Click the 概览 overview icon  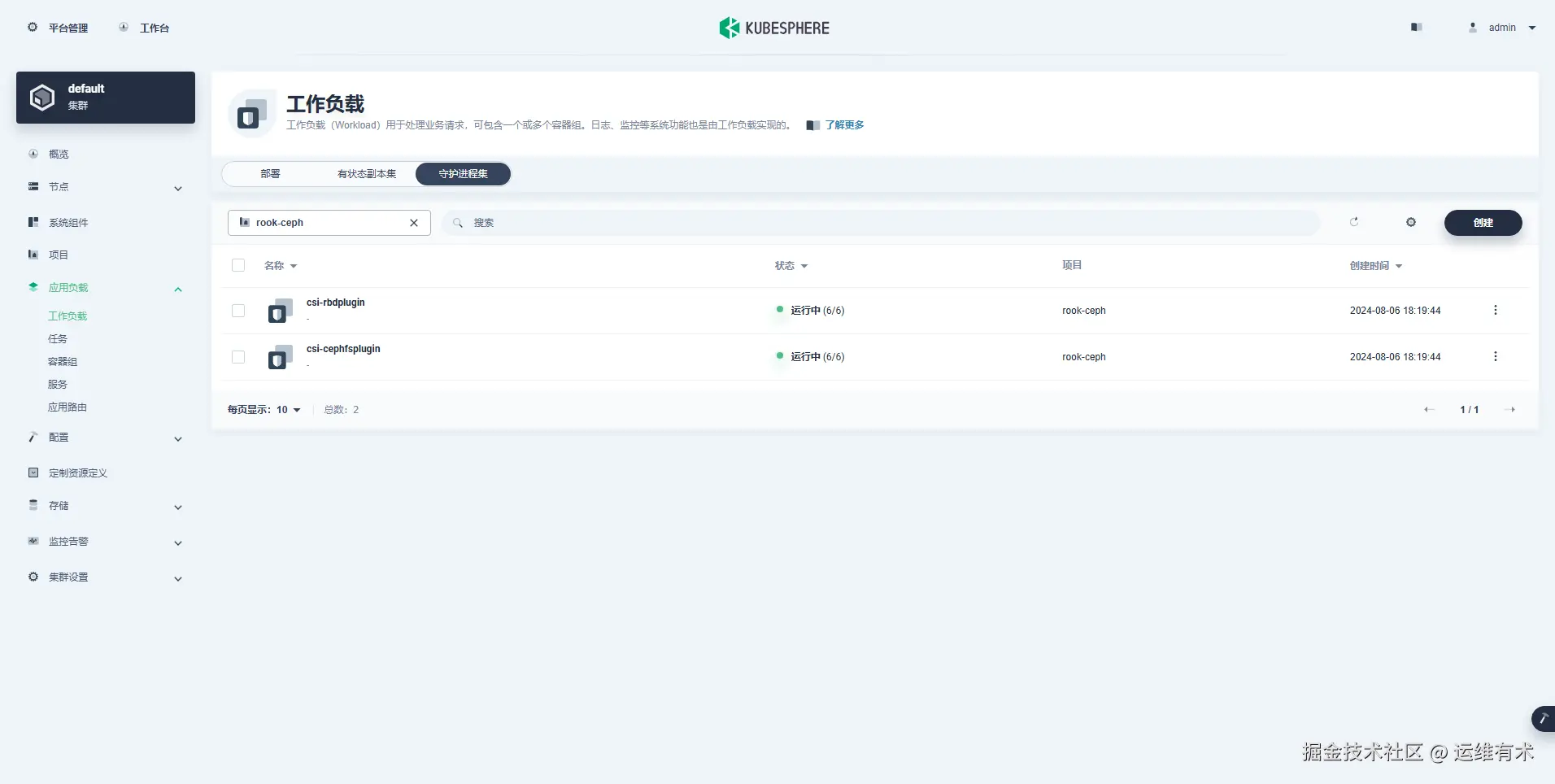33,154
